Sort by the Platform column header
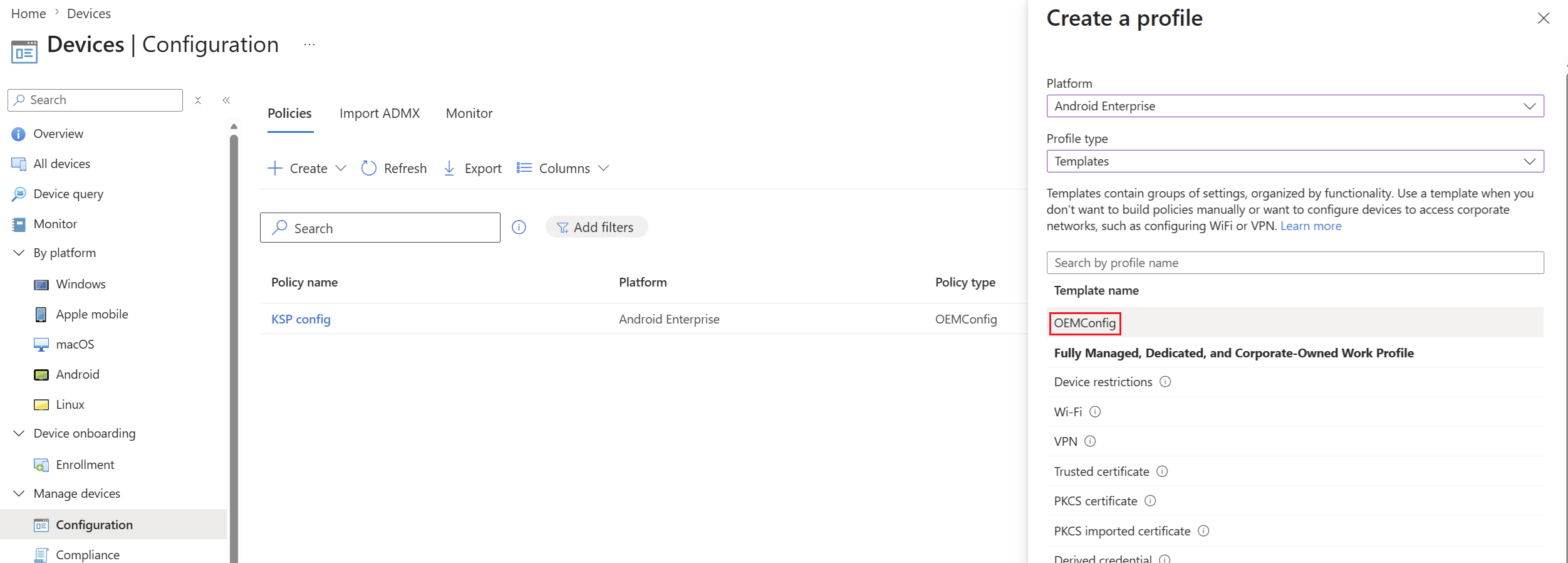1568x563 pixels. 643,282
